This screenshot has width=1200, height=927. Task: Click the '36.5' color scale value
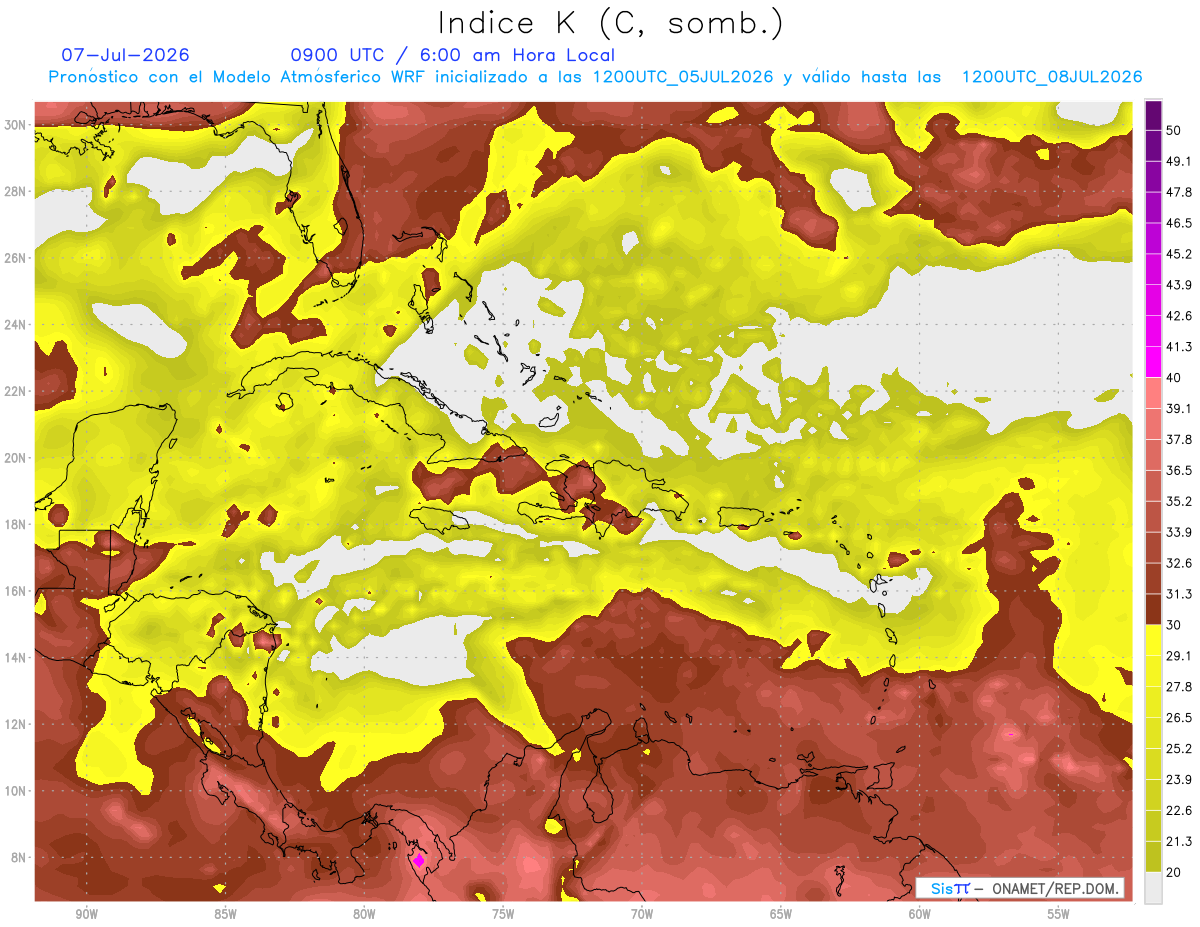[1179, 470]
